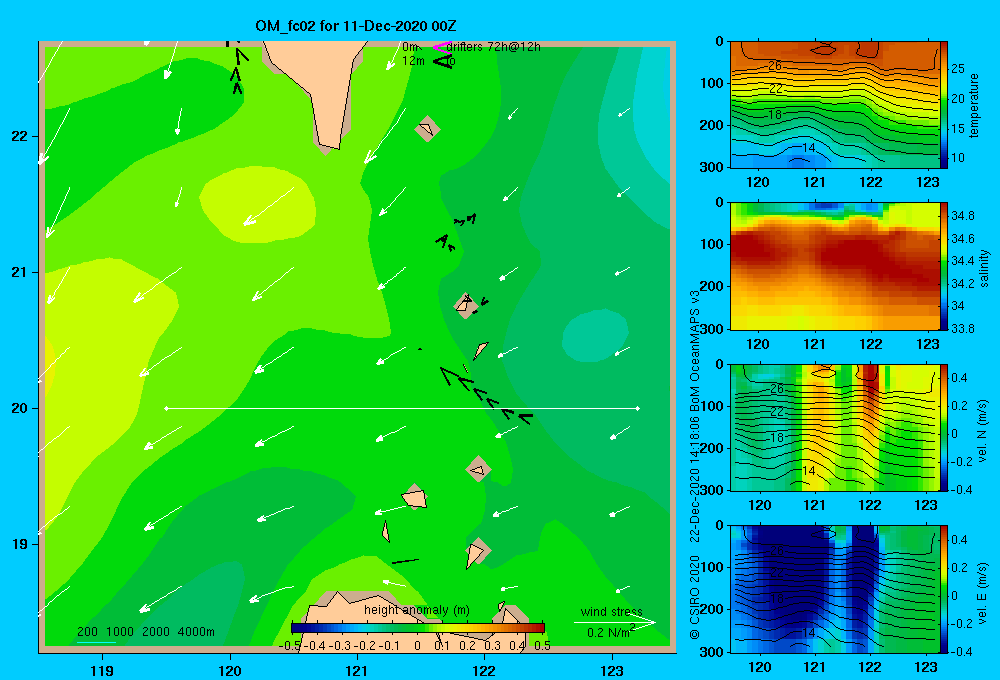The image size is (1000, 680).
Task: Click the '25' tick on temperature color bar
Action: pos(958,68)
